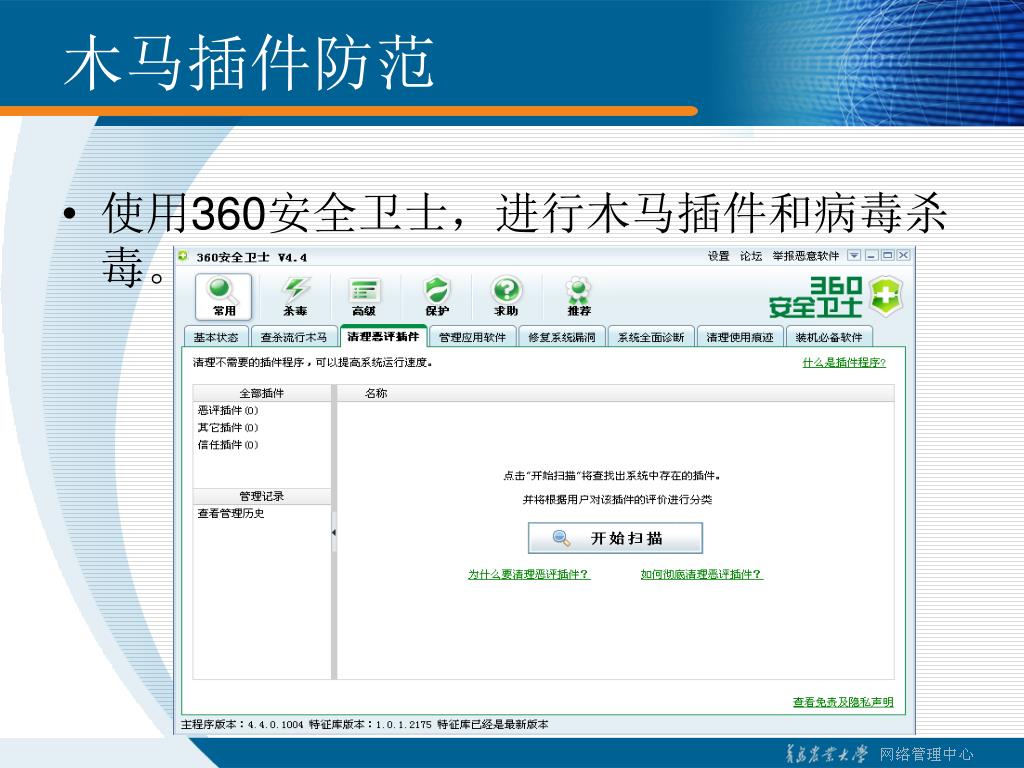Open the 求助 help section
The image size is (1024, 768).
[506, 297]
